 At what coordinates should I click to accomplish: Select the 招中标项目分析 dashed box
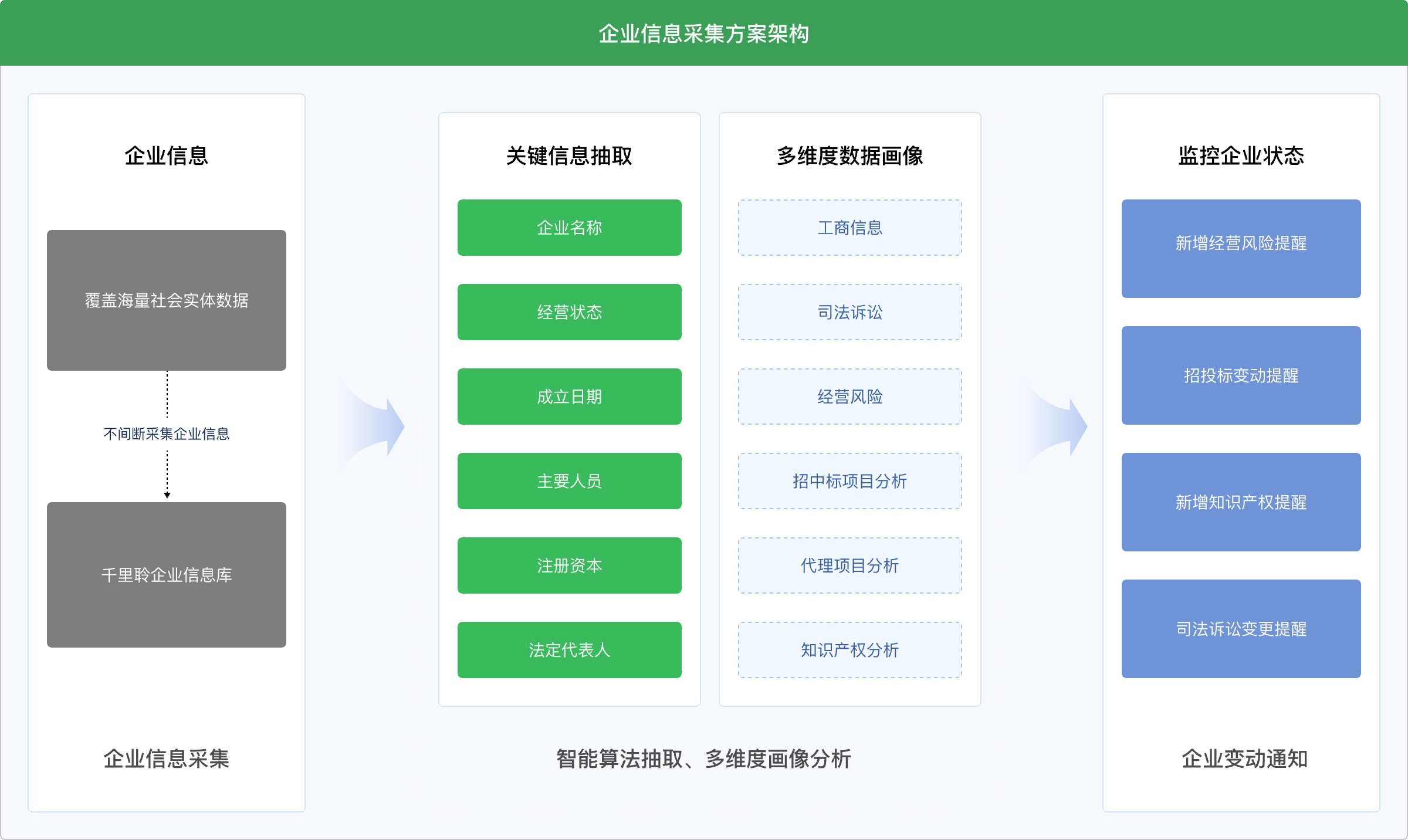[849, 481]
